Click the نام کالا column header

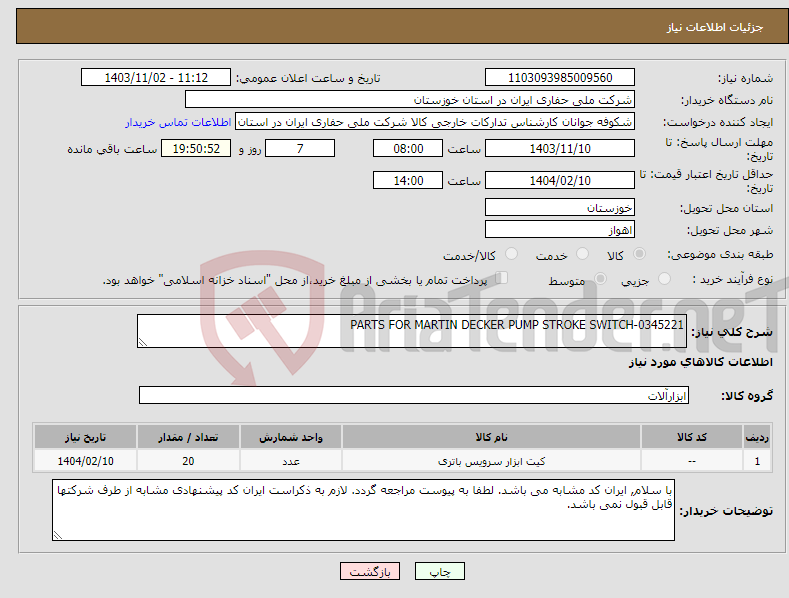click(x=491, y=437)
